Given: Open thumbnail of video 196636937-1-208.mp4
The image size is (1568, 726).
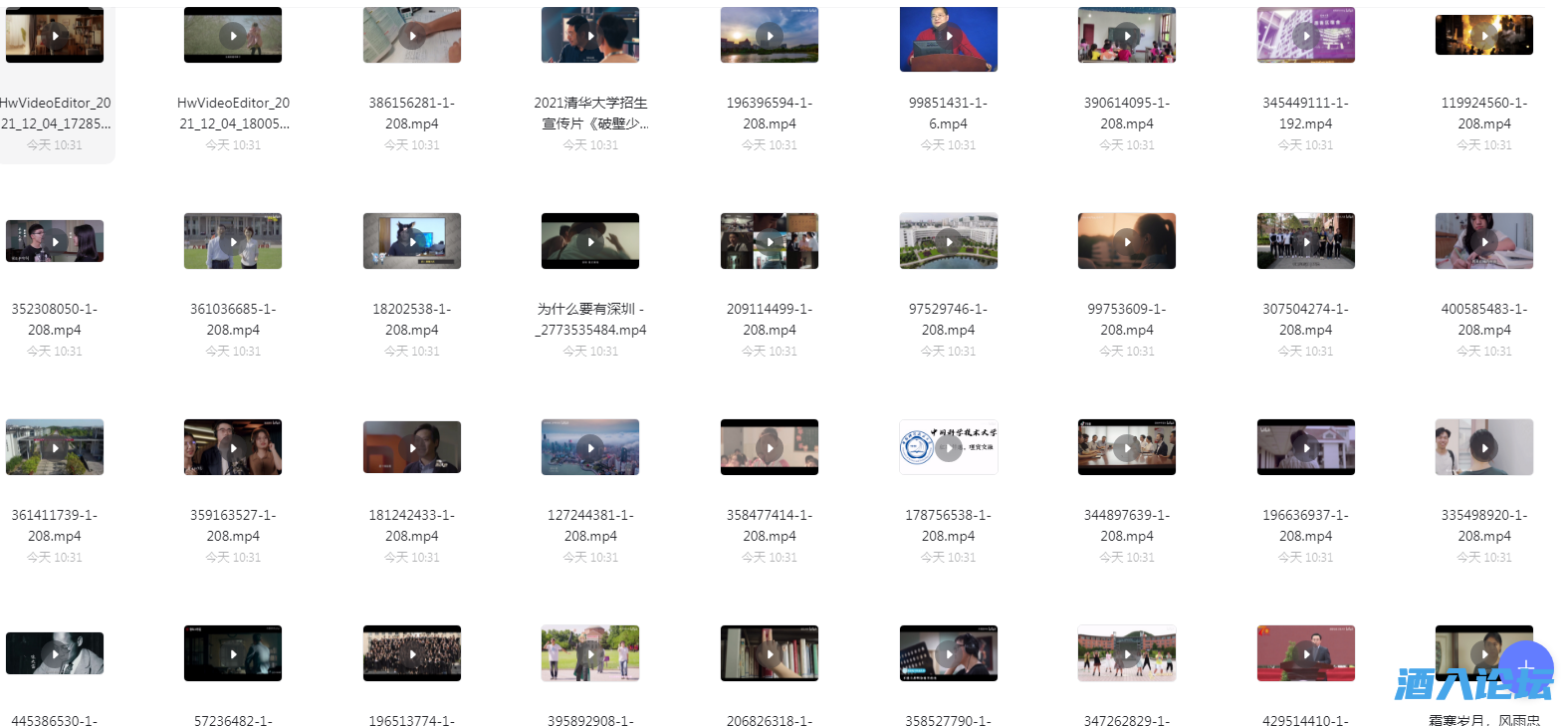Looking at the screenshot, I should 1306,447.
